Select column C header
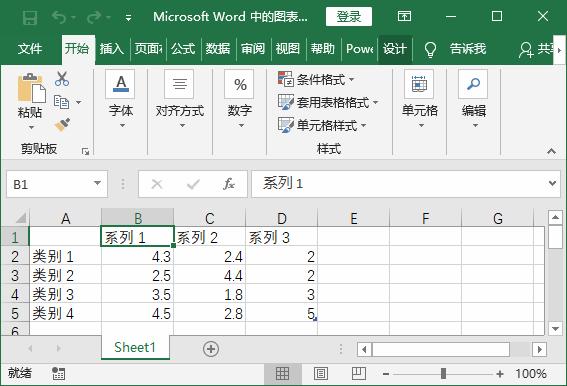Screen dimensions: 567x386 coord(209,219)
